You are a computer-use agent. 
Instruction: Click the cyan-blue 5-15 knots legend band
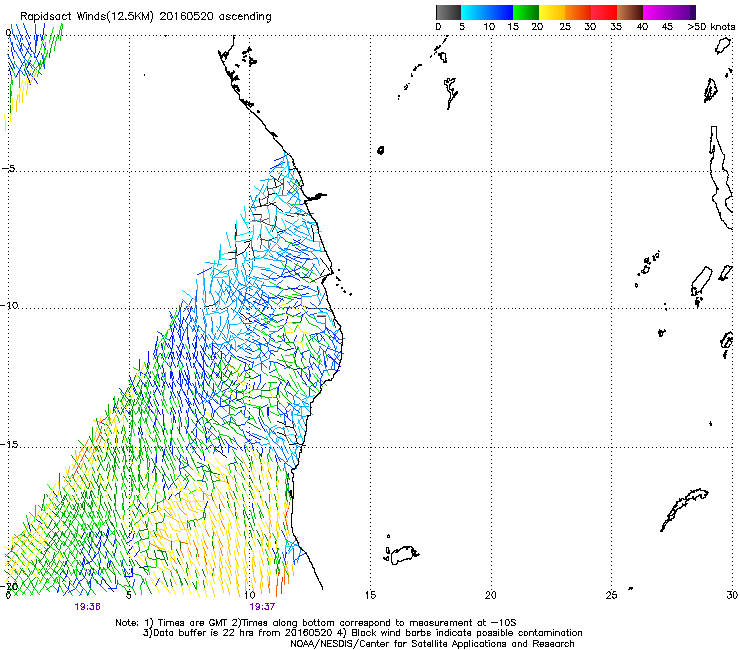487,12
